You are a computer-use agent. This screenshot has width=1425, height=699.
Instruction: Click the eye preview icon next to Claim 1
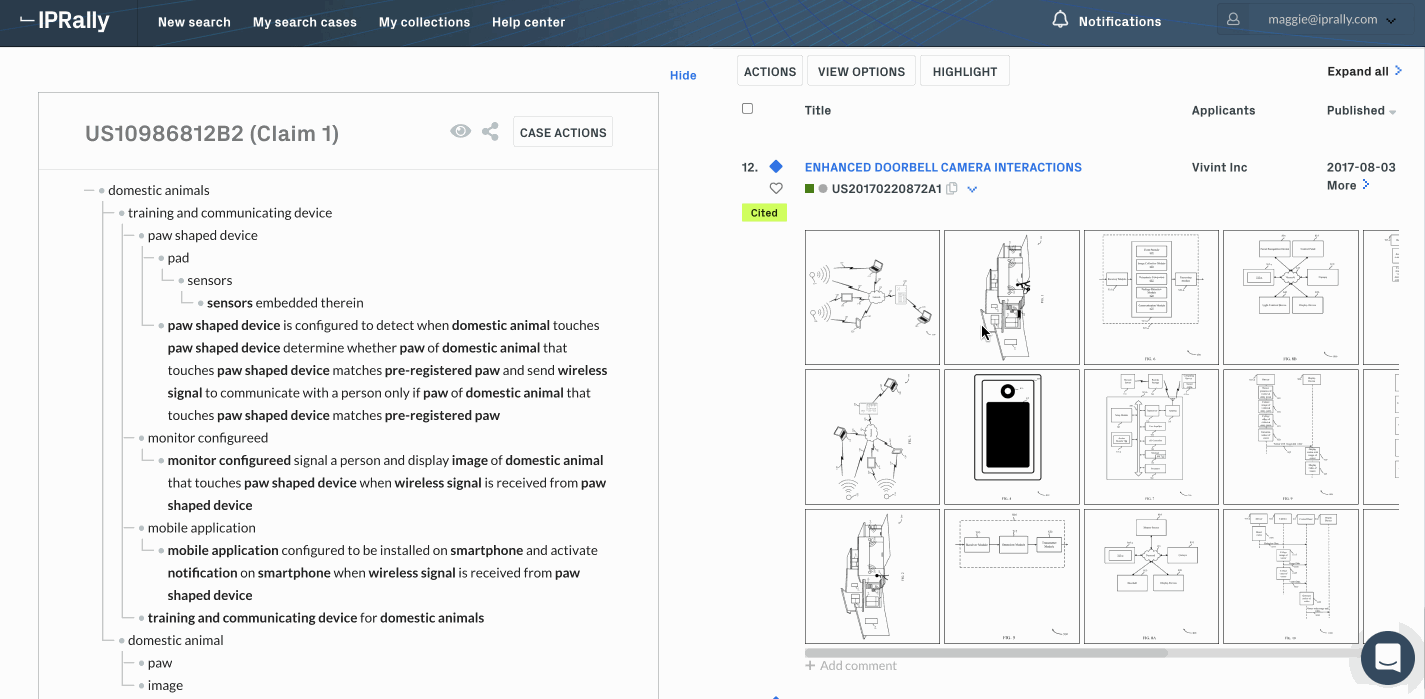(461, 131)
